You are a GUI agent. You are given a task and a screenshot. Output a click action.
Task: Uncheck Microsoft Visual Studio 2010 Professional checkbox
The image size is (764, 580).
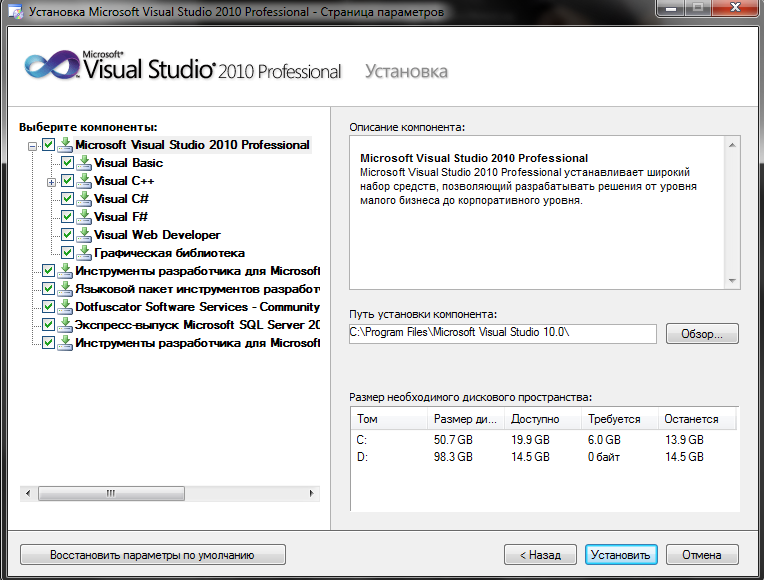pos(48,145)
